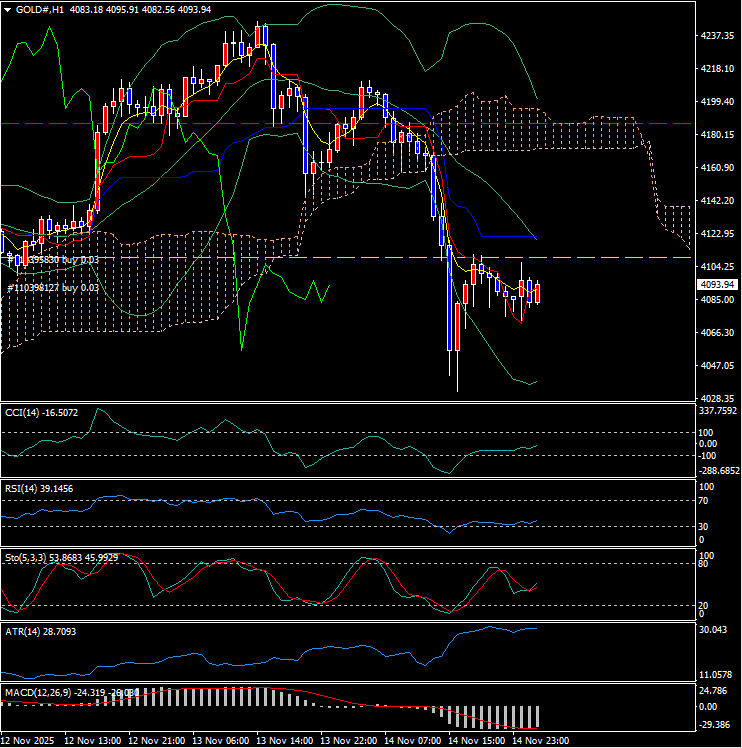This screenshot has height=748, width=742.
Task: Click the GOLD#,H1 chart title text
Action: tap(35, 9)
